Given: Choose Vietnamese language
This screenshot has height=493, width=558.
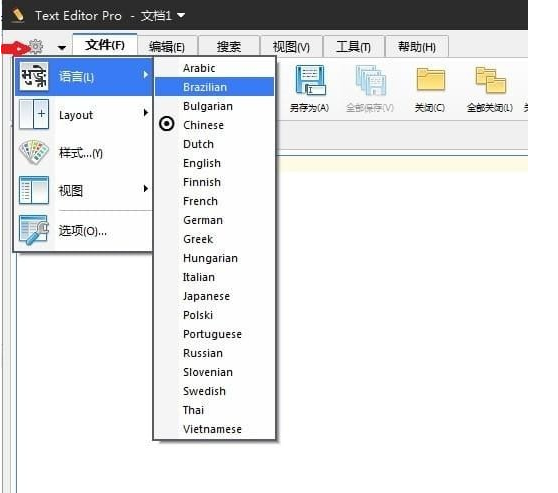Looking at the screenshot, I should coord(215,429).
